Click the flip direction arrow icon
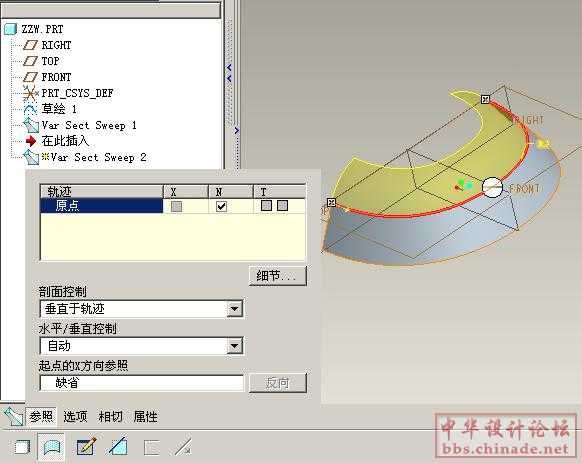 [183, 447]
